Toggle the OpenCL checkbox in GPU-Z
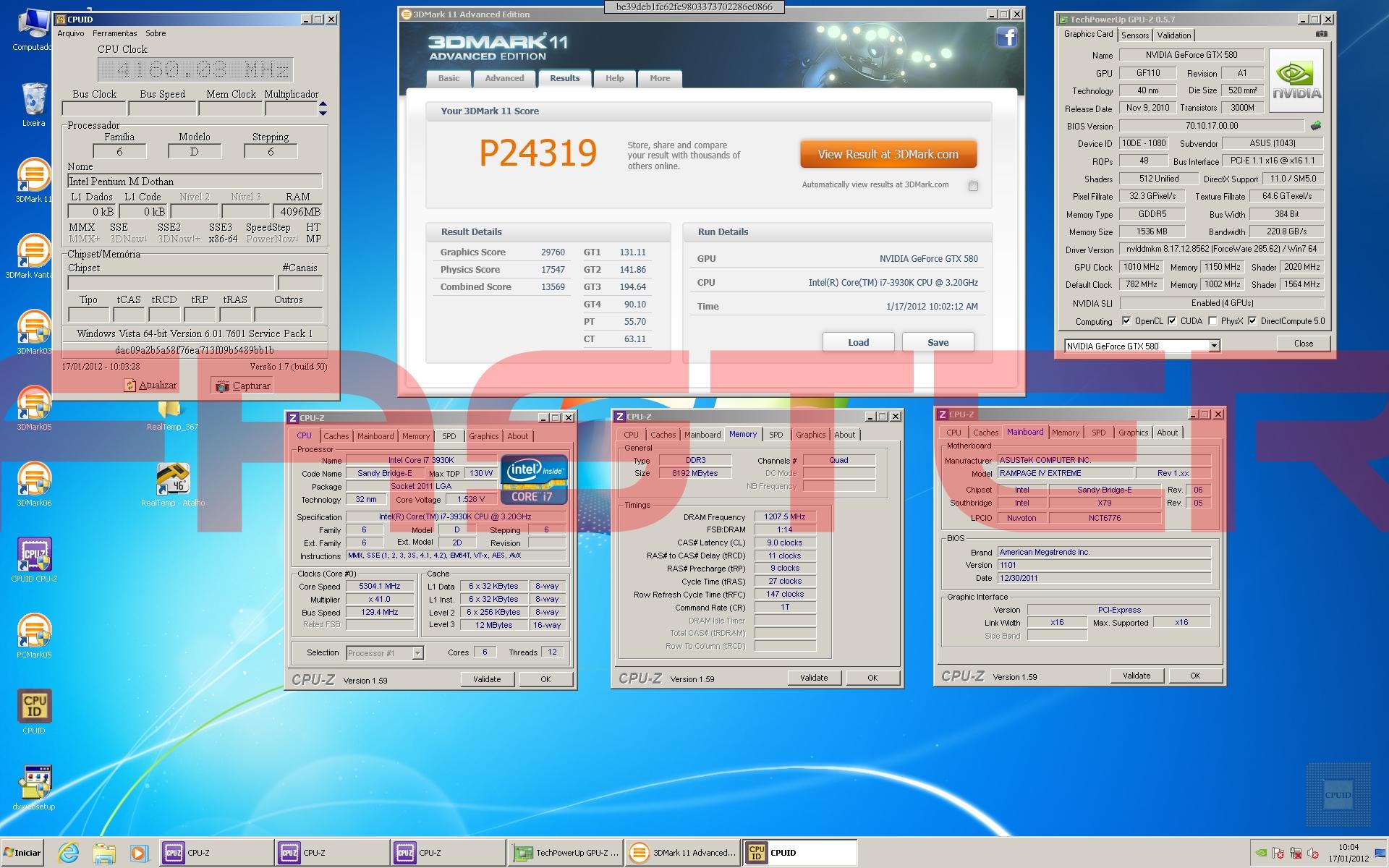Image resolution: width=1389 pixels, height=868 pixels. coord(1126,321)
